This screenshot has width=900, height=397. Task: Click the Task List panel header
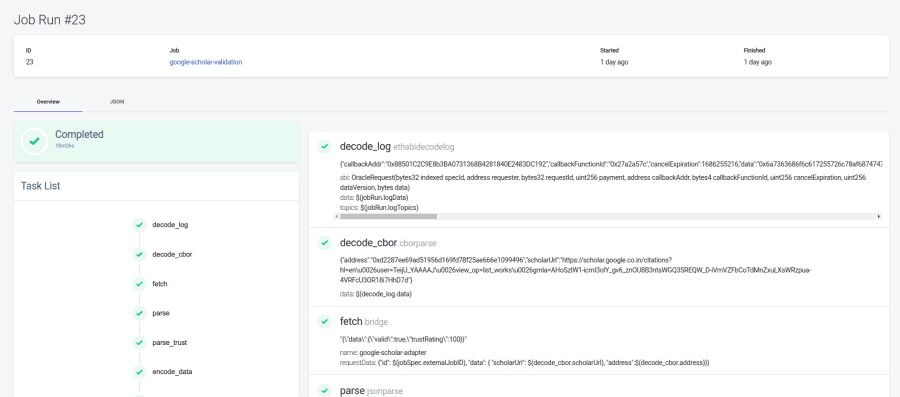(156, 186)
